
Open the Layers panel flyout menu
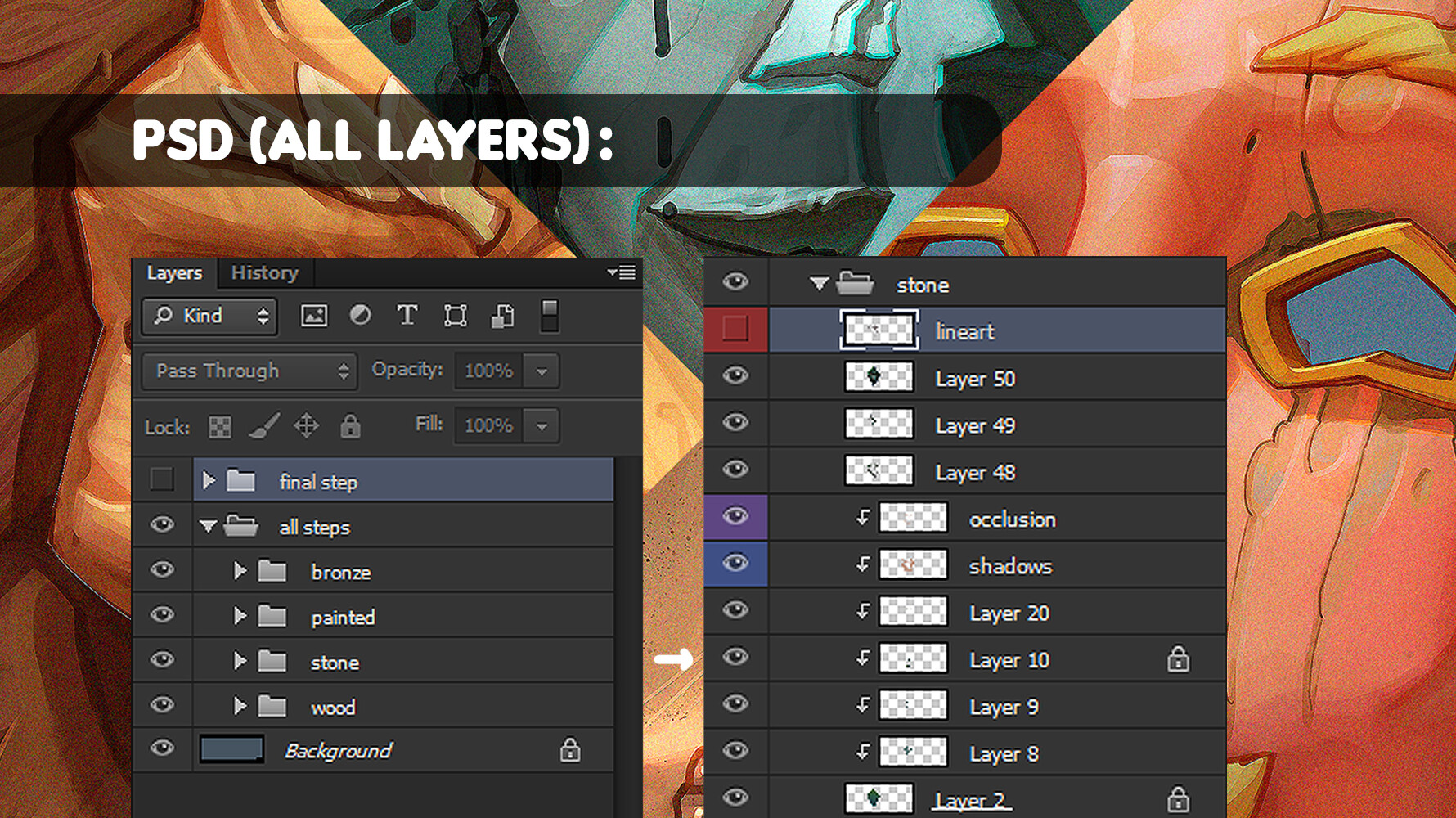coord(622,272)
